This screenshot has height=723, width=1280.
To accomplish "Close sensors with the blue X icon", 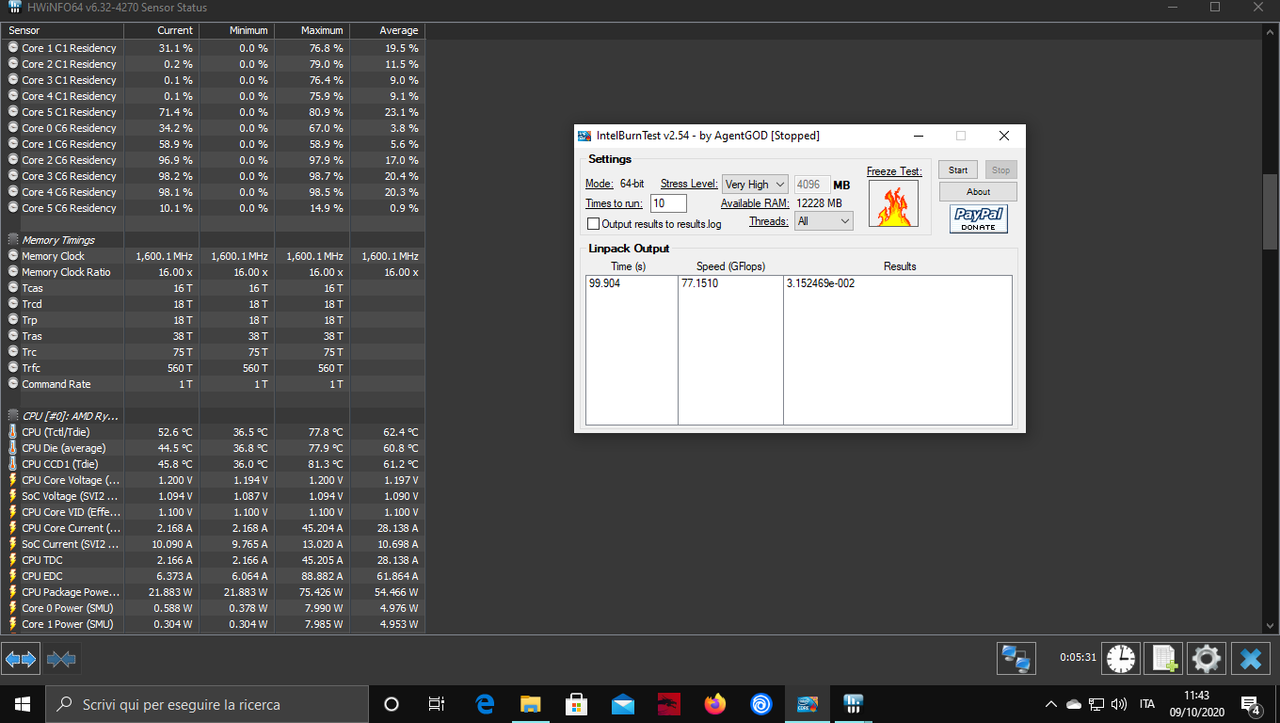I will pyautogui.click(x=1249, y=658).
